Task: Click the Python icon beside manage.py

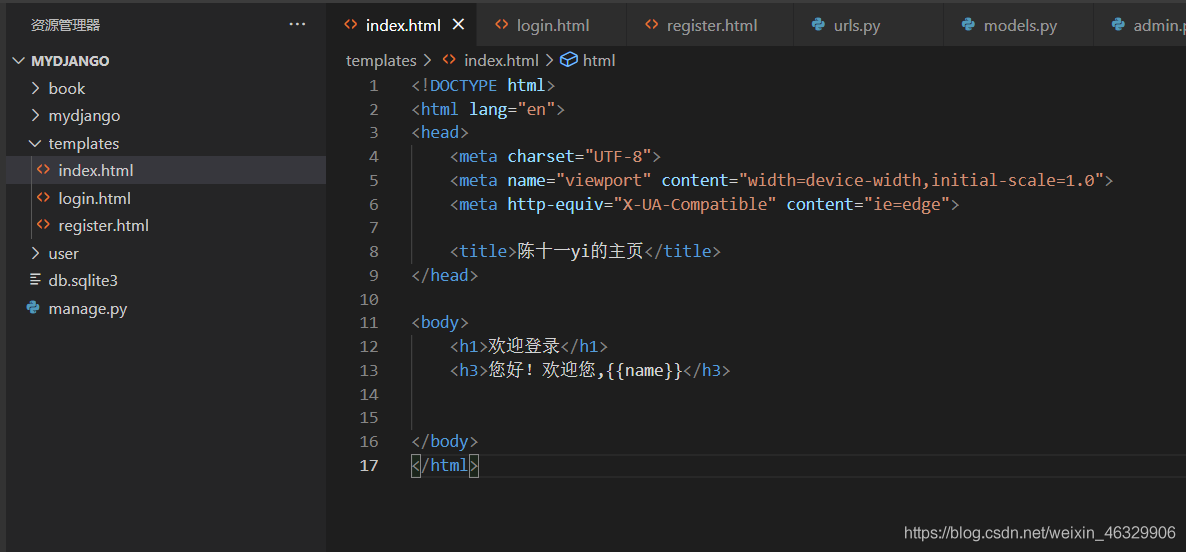Action: pos(34,308)
